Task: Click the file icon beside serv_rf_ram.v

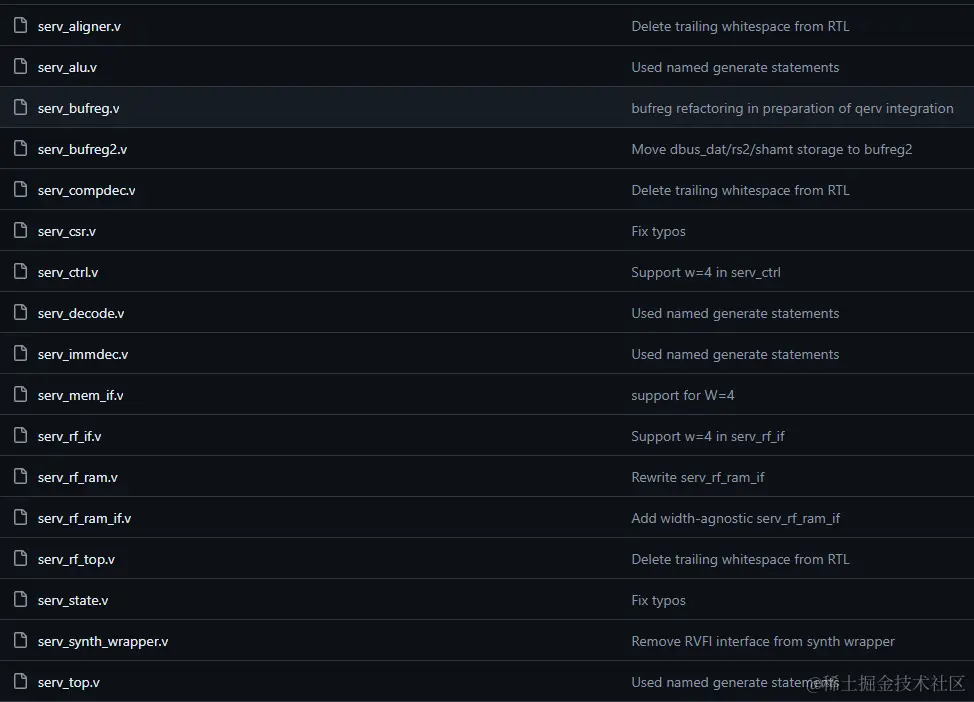Action: (x=20, y=477)
